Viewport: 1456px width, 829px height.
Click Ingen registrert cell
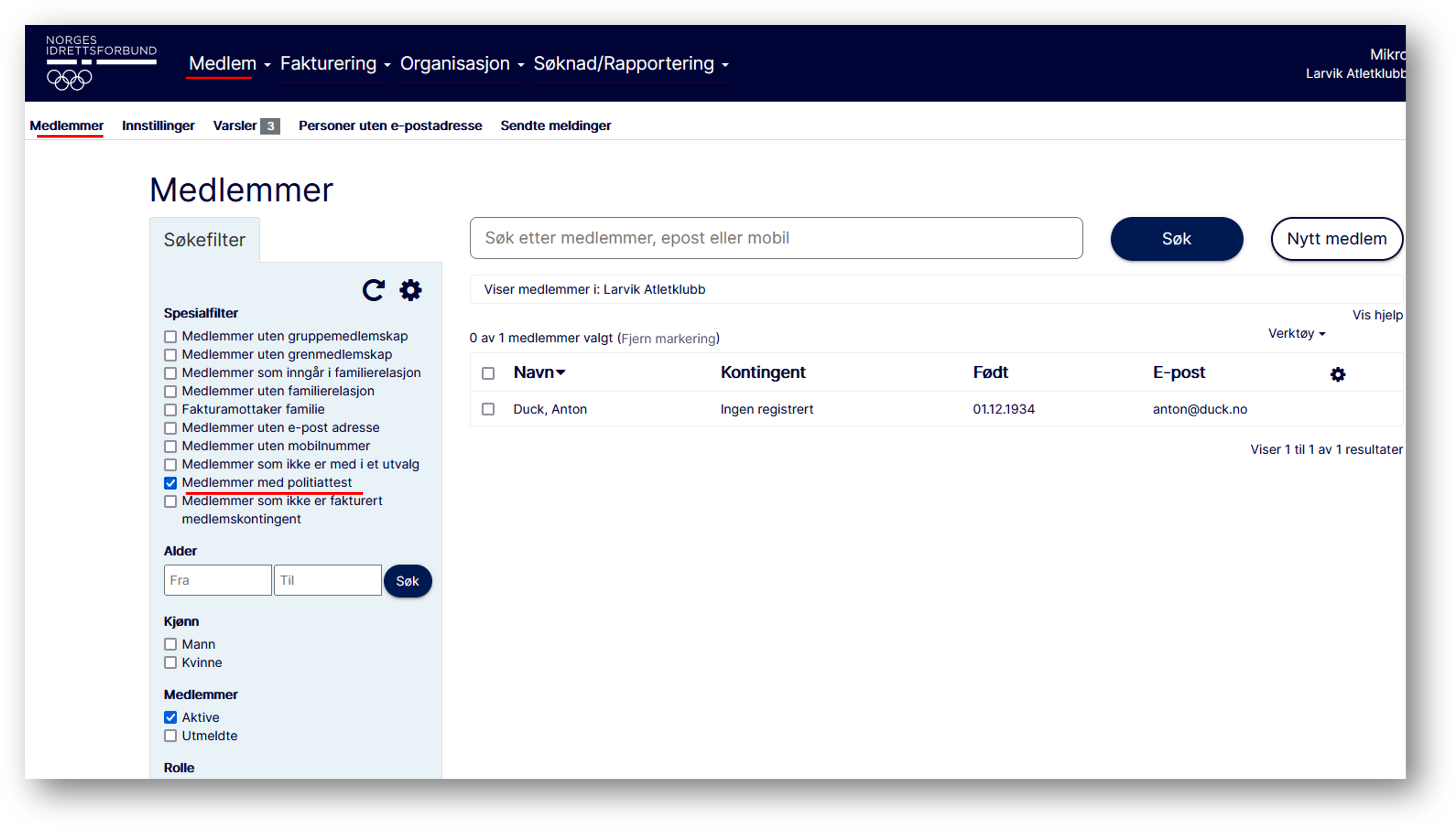click(x=766, y=409)
